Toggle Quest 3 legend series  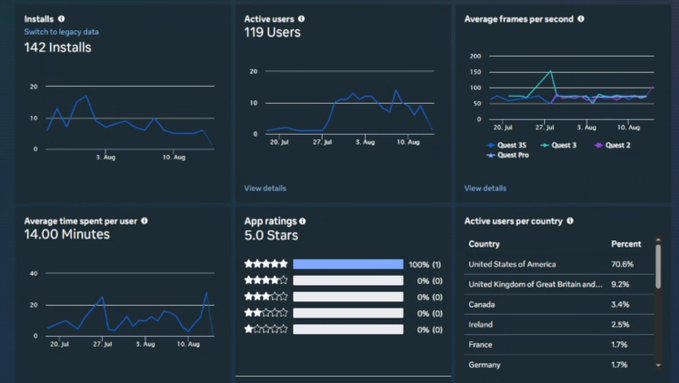(558, 145)
